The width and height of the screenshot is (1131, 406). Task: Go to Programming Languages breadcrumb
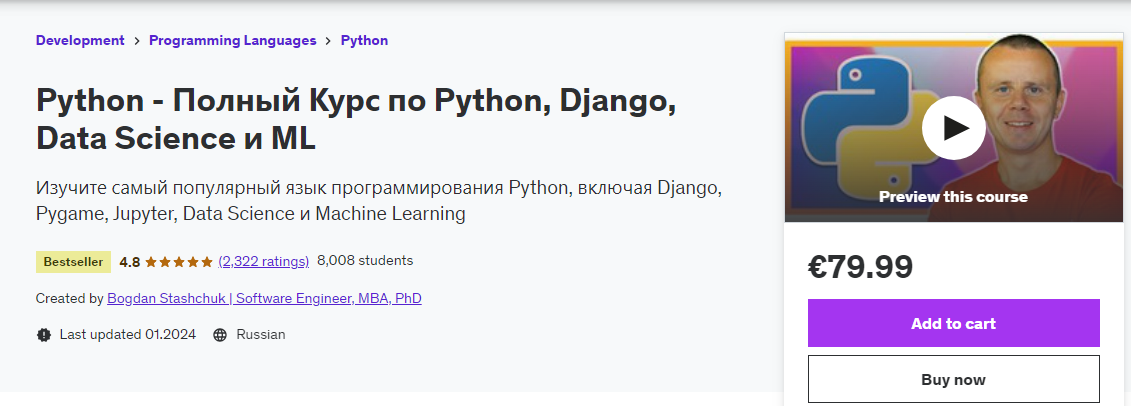tap(232, 41)
